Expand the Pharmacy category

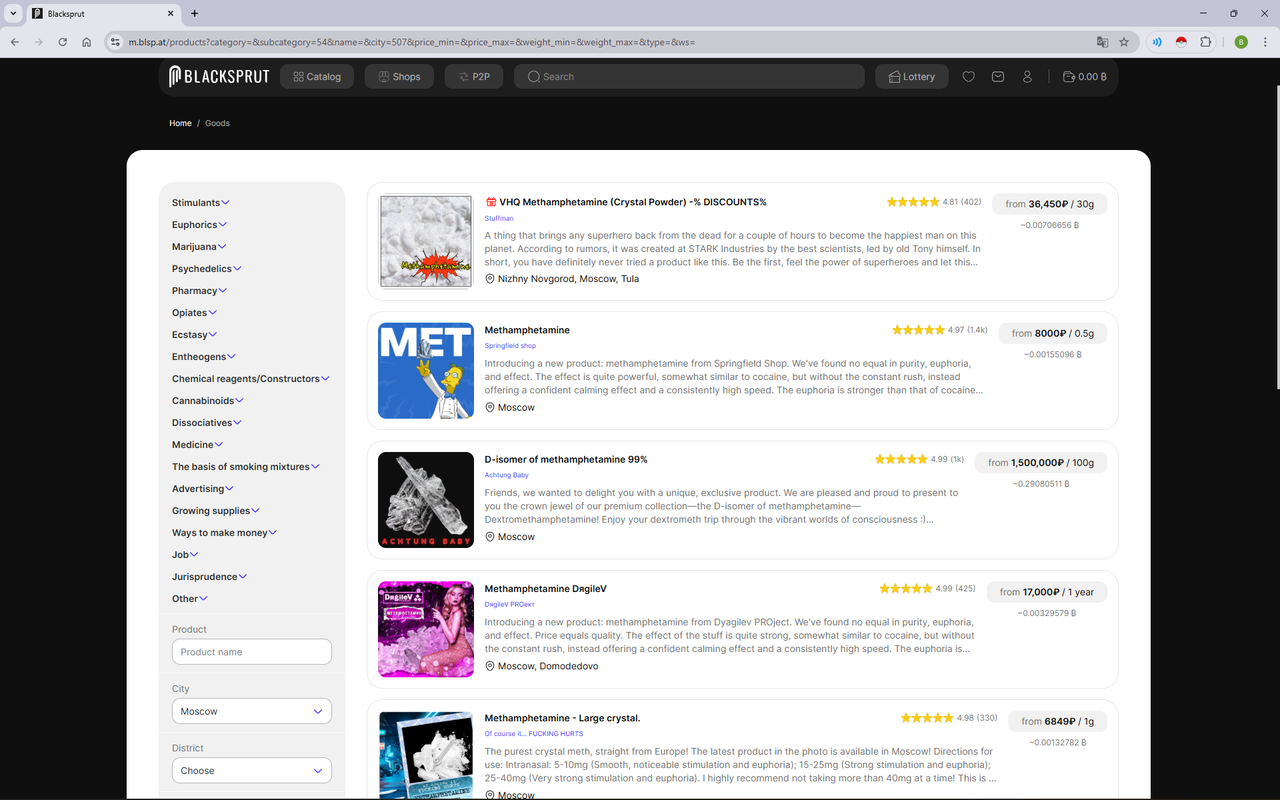(199, 290)
